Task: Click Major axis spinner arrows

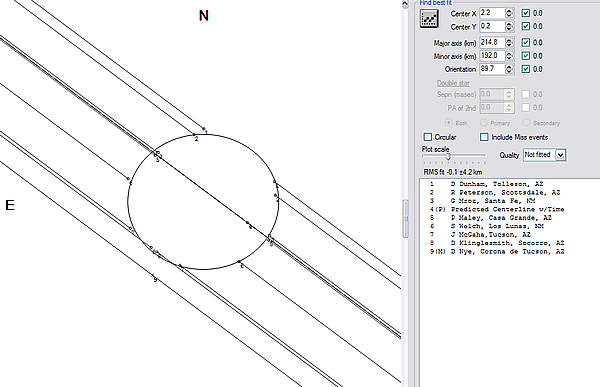Action: pos(509,42)
